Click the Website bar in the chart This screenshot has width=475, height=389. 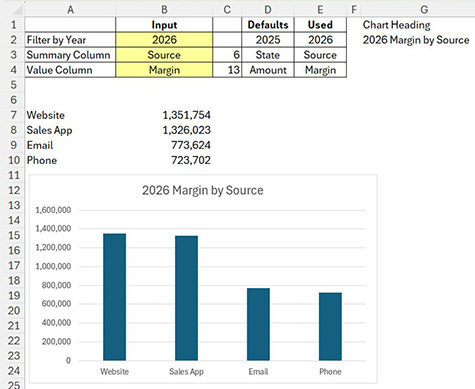click(114, 297)
